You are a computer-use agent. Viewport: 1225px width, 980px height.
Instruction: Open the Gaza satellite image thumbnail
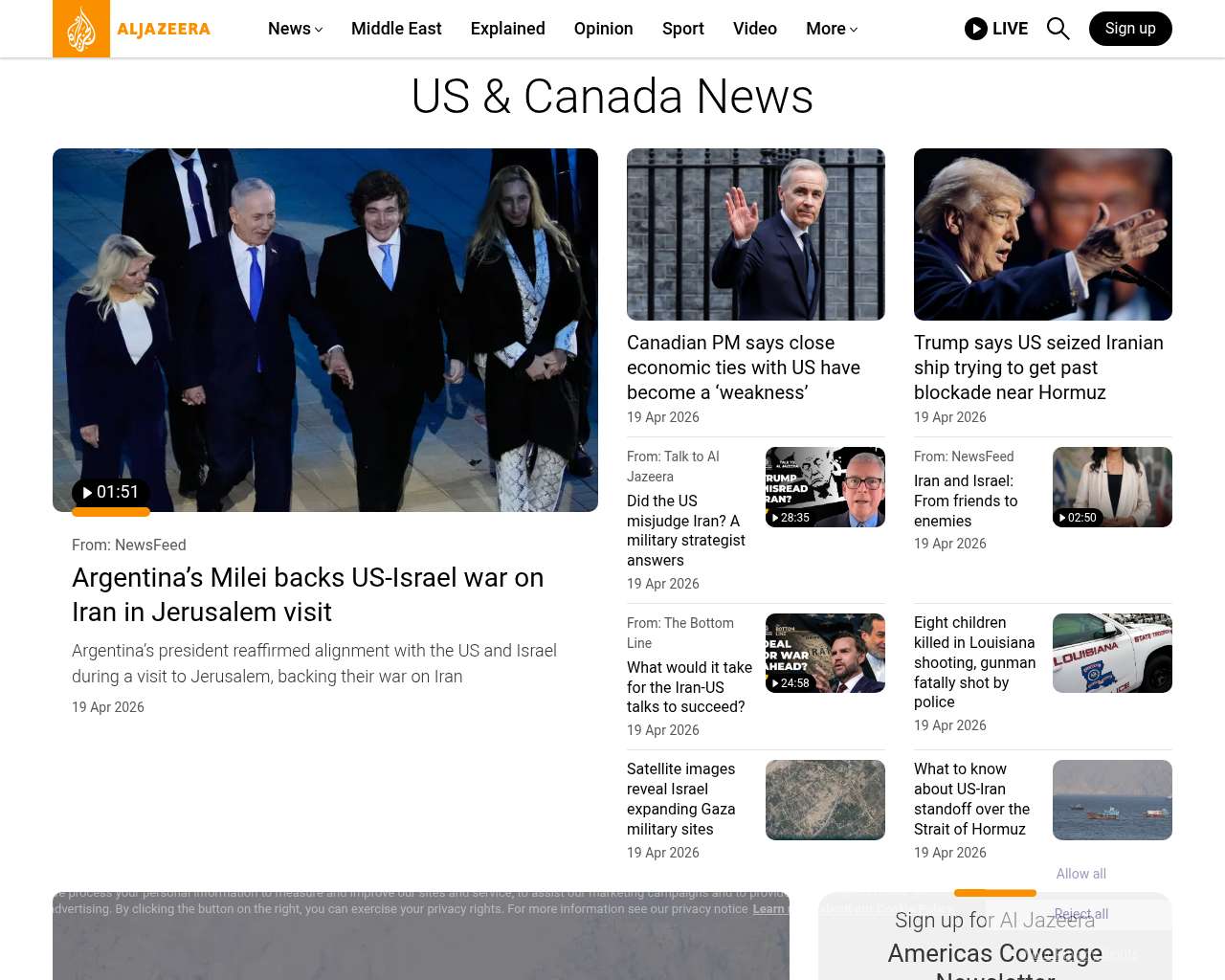click(x=825, y=800)
